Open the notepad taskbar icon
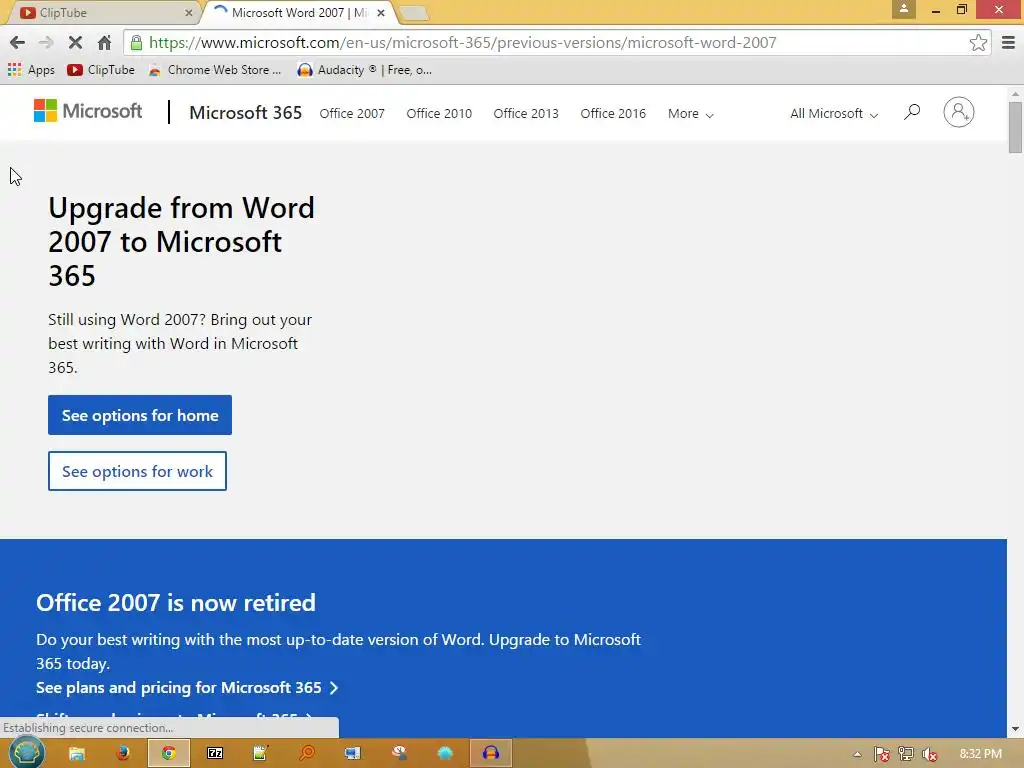Viewport: 1024px width, 768px height. tap(261, 754)
